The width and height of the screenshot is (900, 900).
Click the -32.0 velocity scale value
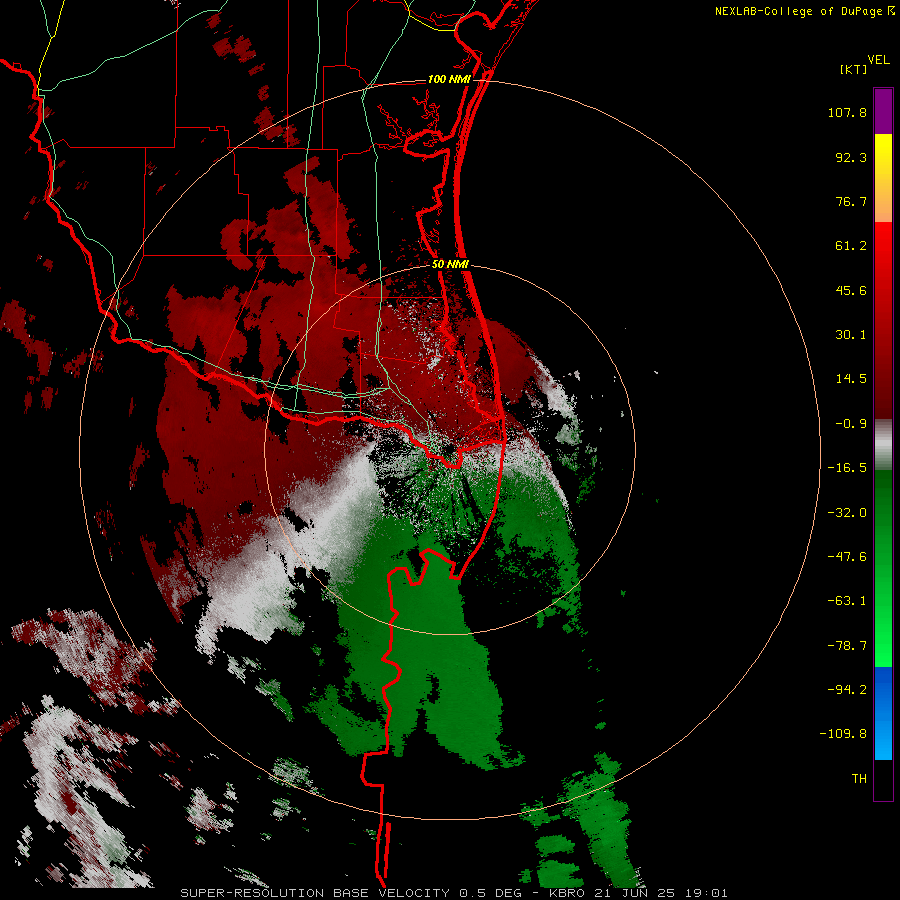pyautogui.click(x=847, y=513)
